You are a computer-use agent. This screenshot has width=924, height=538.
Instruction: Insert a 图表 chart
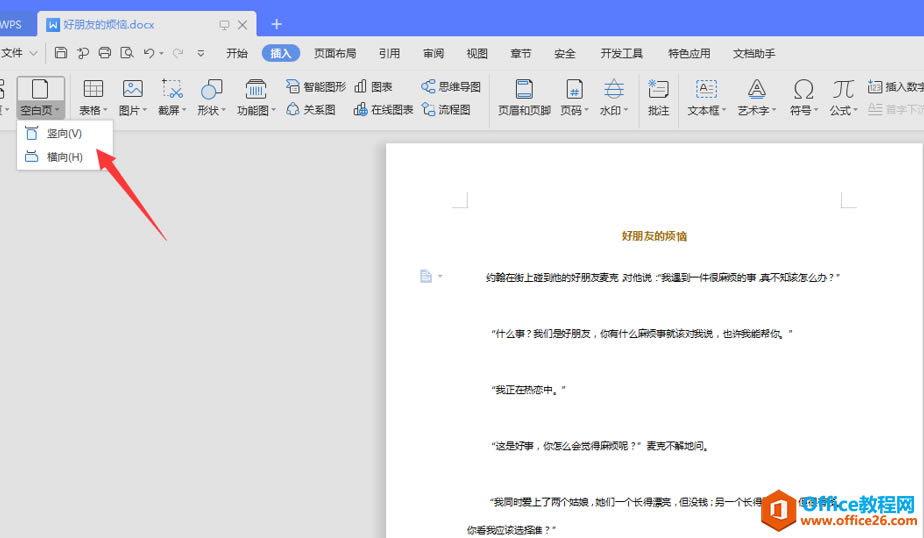[373, 87]
